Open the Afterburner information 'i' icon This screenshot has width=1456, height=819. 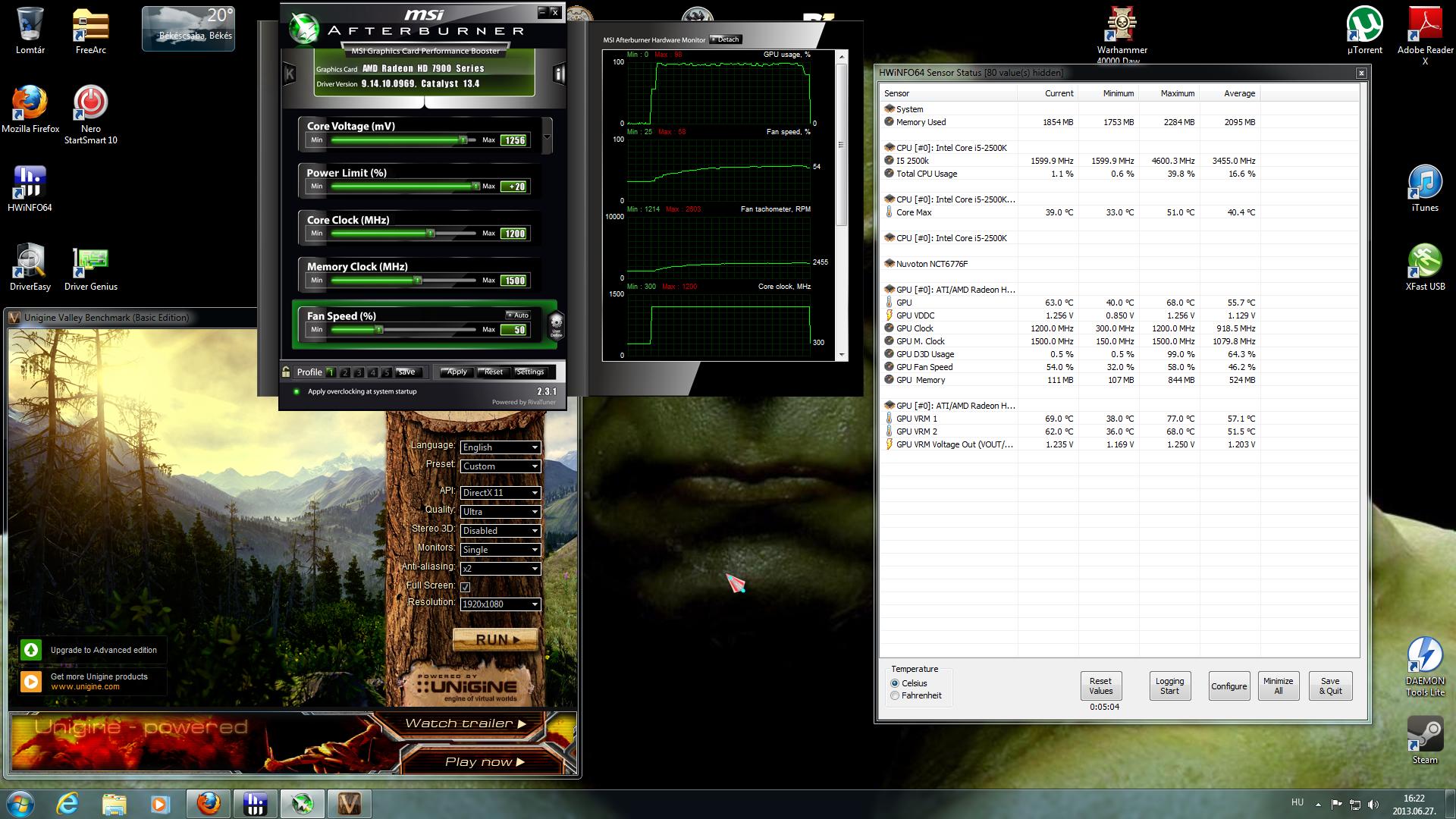[559, 74]
